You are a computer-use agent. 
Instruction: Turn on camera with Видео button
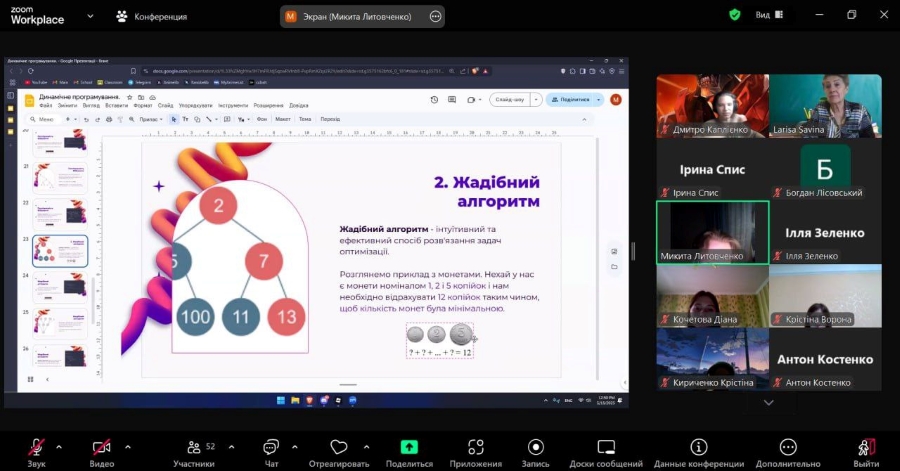(101, 448)
